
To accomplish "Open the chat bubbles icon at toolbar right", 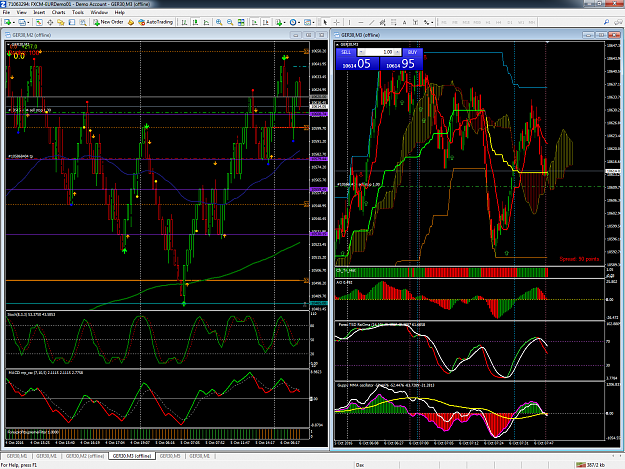I will point(618,22).
